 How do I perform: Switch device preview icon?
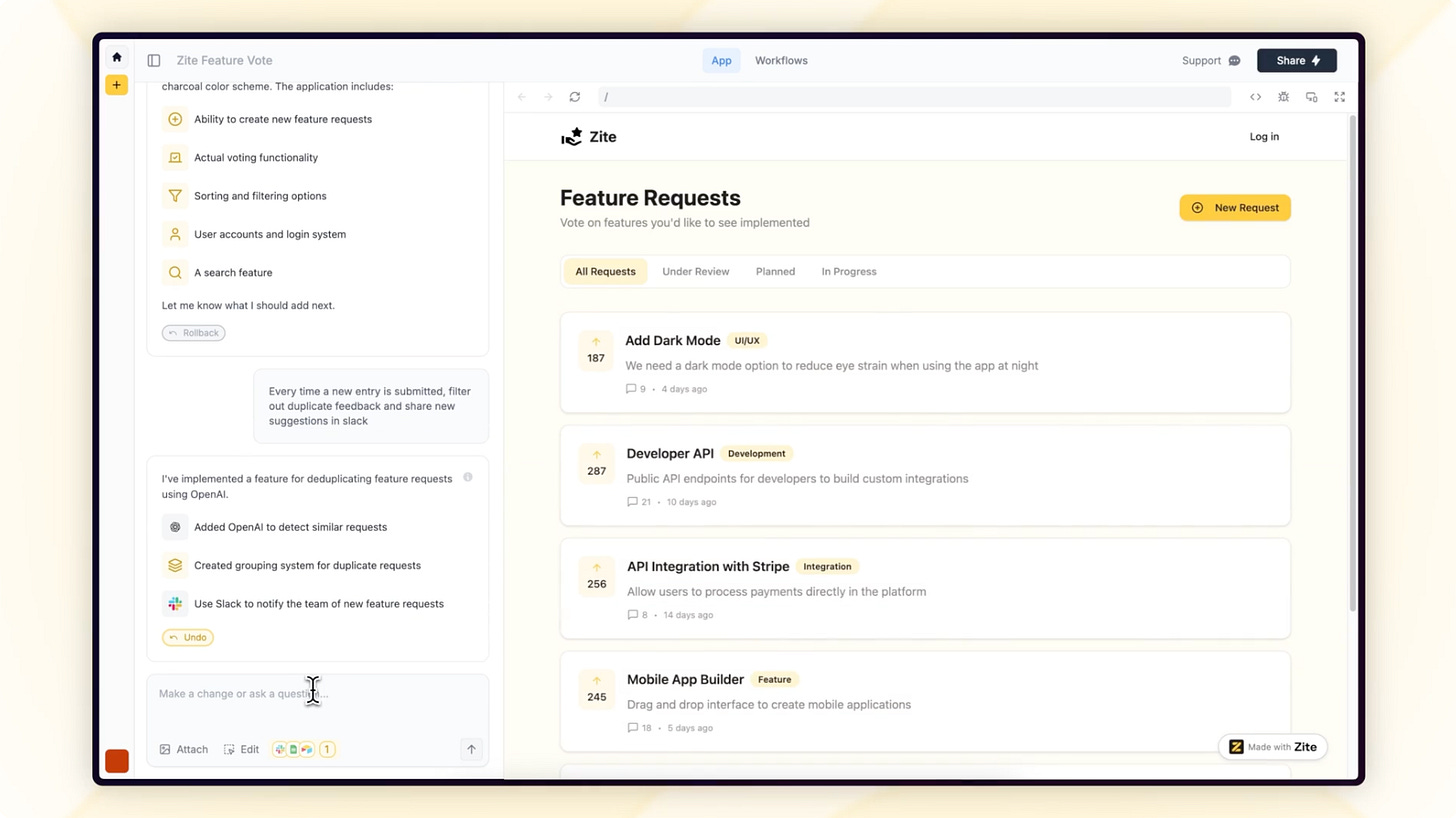(1311, 97)
